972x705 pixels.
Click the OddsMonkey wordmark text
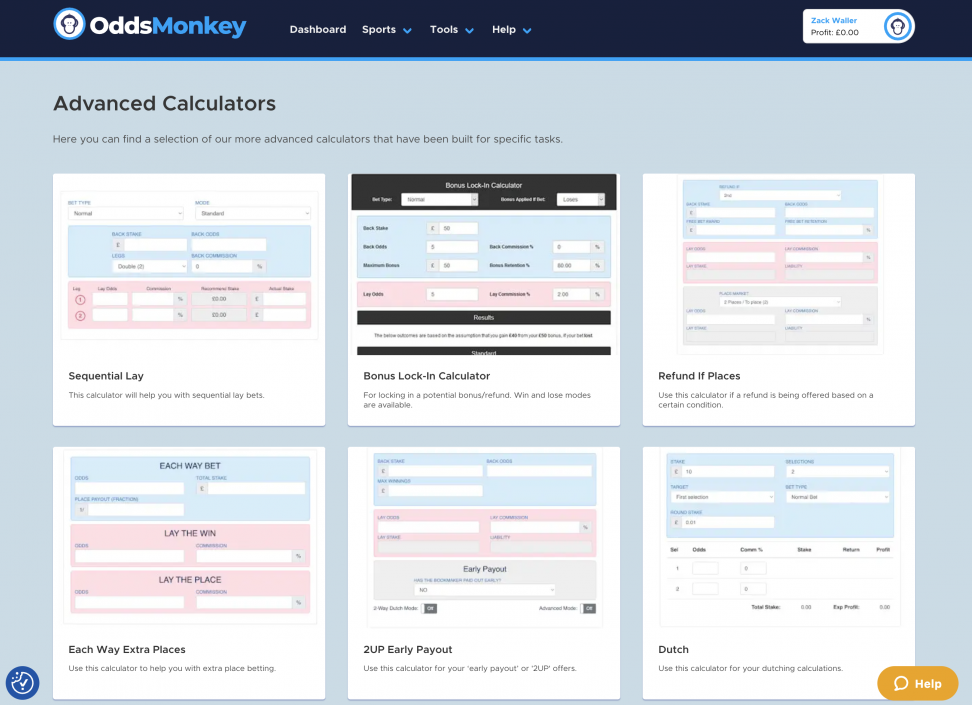(x=168, y=25)
